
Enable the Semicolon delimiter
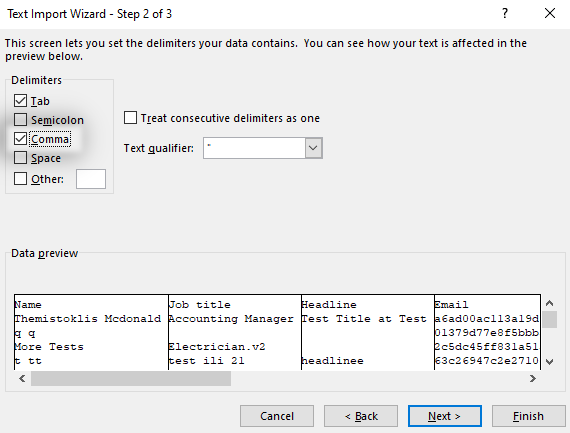pyautogui.click(x=20, y=120)
